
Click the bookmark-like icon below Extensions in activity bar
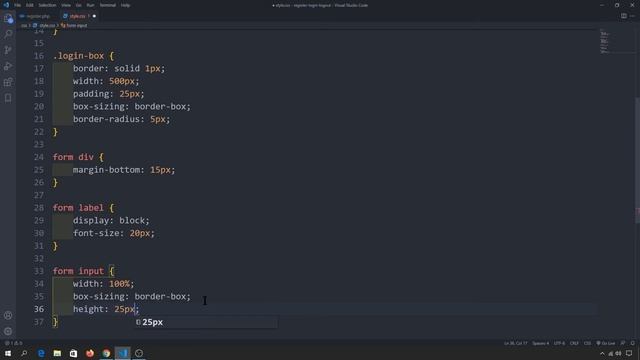pyautogui.click(x=8, y=98)
